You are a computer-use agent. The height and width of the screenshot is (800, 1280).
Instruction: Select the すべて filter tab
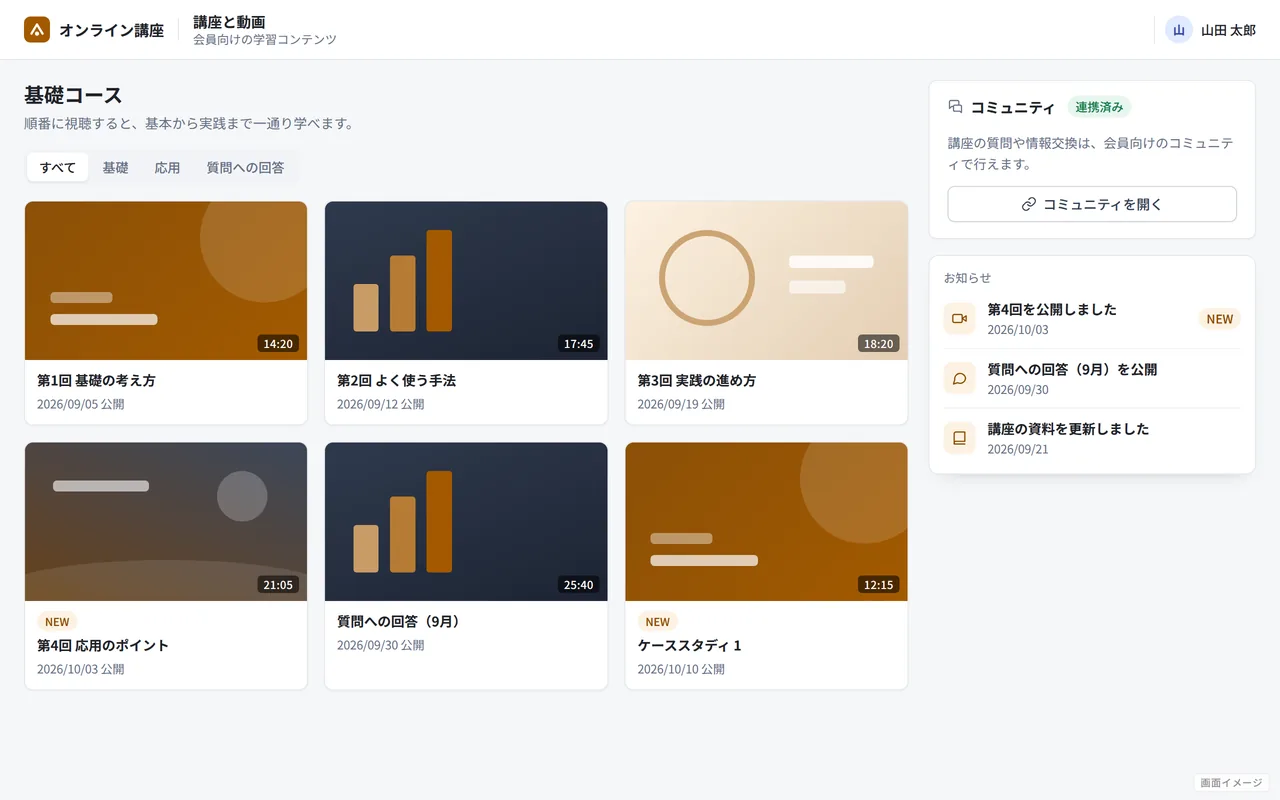[x=58, y=168]
